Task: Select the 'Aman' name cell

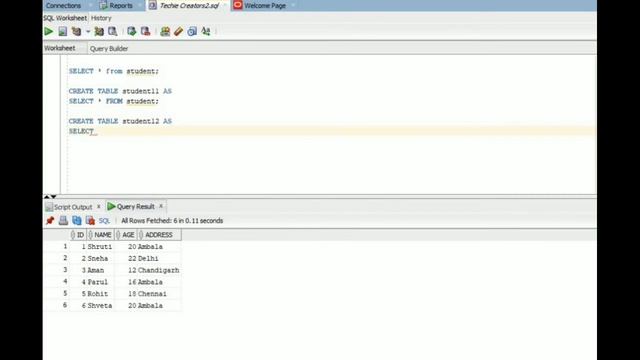Action: pyautogui.click(x=100, y=270)
